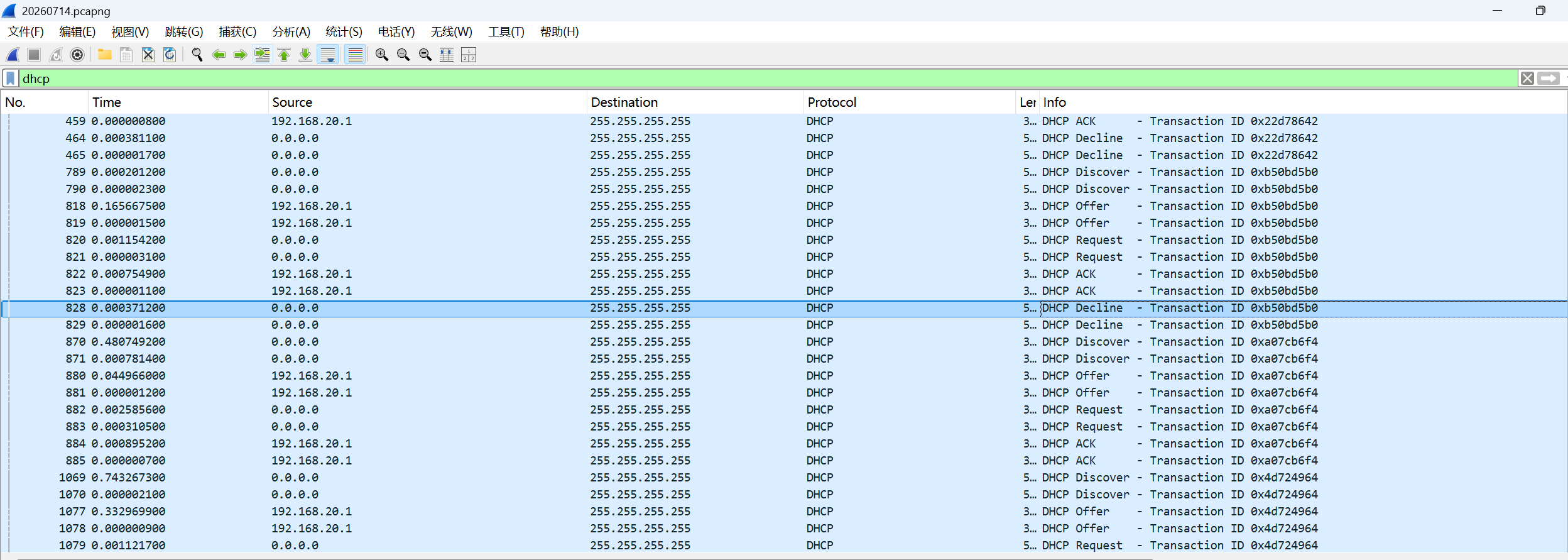Reset text to normal size
1568x560 pixels.
click(425, 55)
